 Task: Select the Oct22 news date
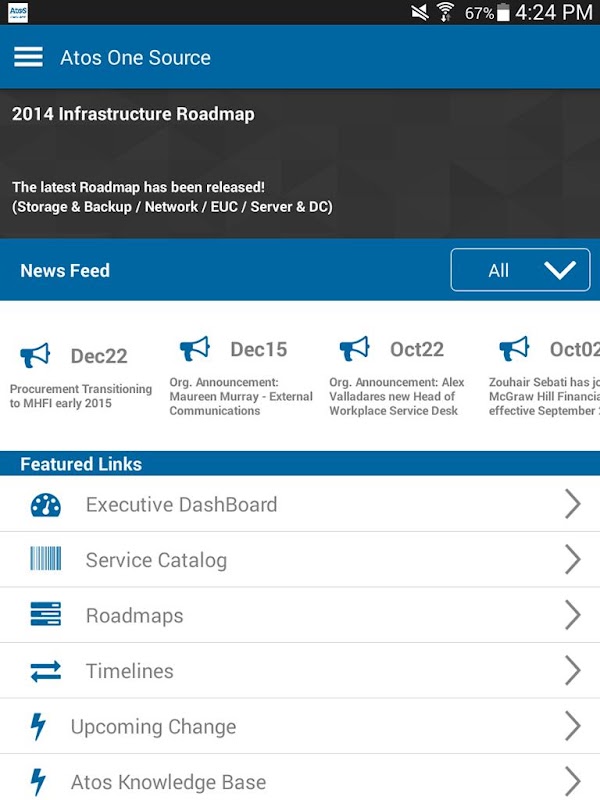[417, 349]
